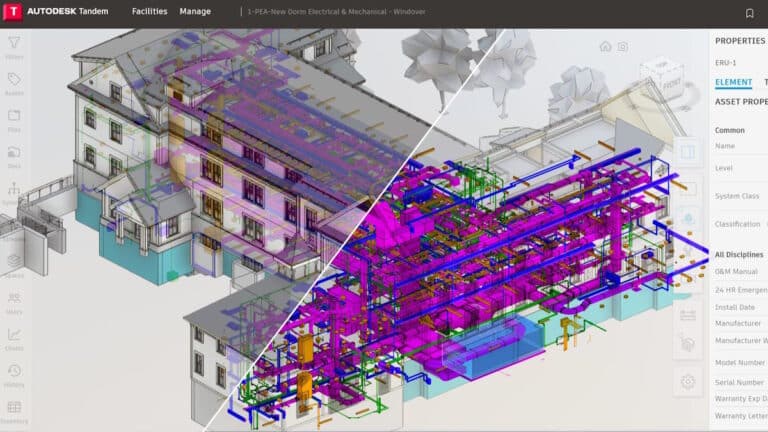Collapse the Common properties section
This screenshot has width=768, height=432.
[x=729, y=130]
